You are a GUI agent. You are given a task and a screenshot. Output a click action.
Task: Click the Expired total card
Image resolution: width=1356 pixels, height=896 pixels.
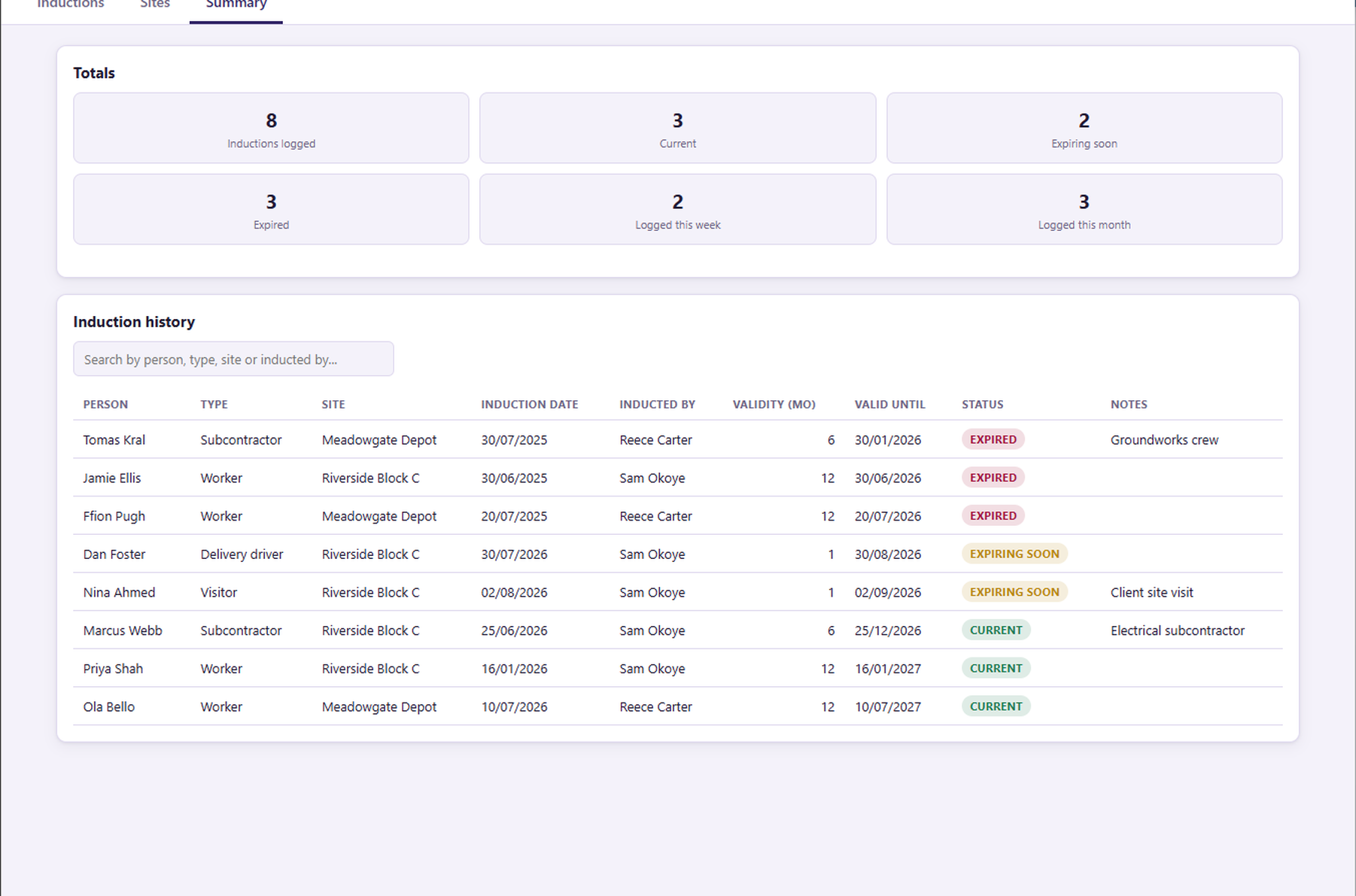point(271,209)
